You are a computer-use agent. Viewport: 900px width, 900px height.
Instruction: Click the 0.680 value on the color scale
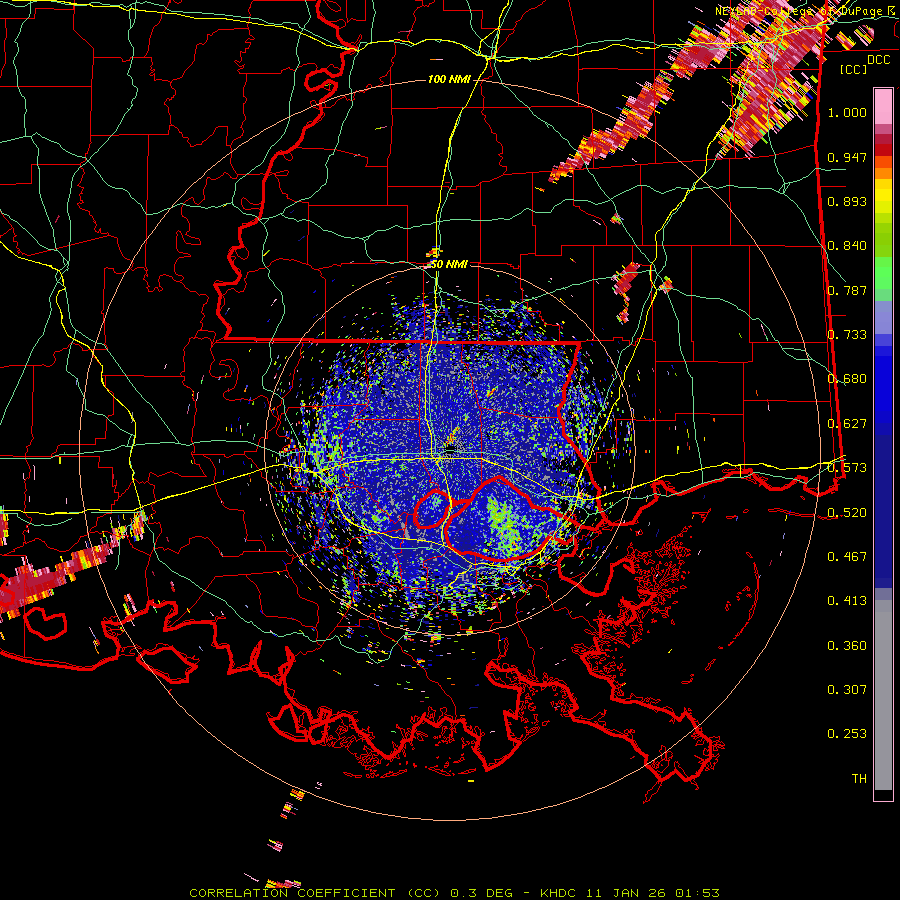(x=847, y=379)
